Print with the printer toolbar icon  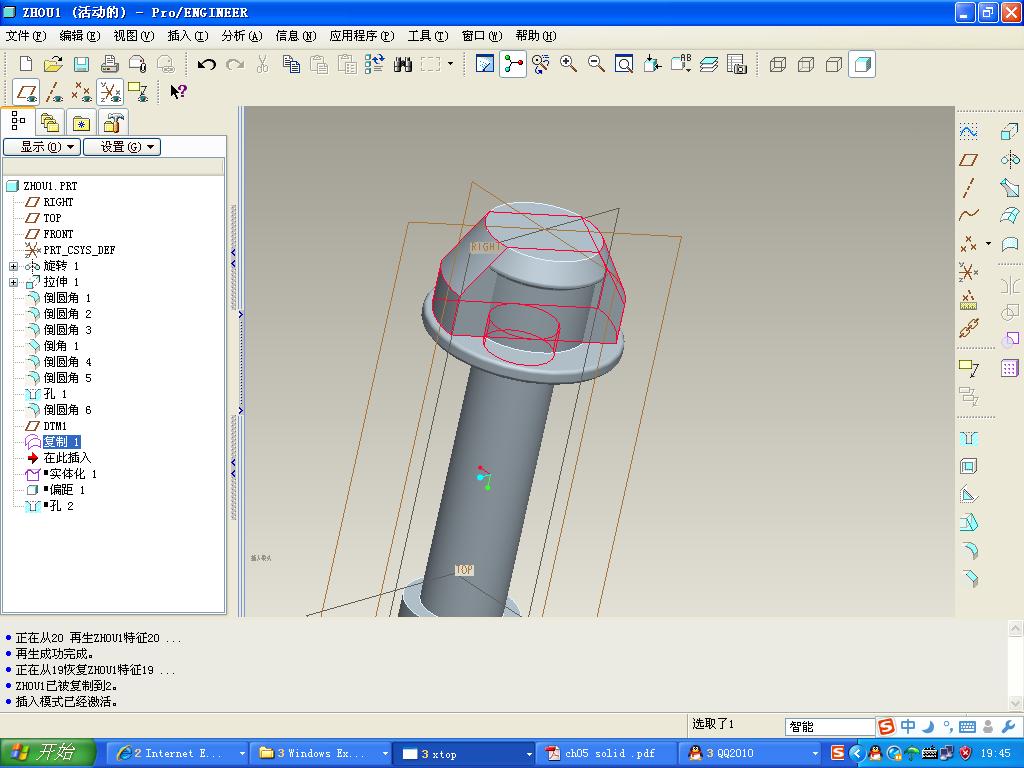tap(110, 64)
